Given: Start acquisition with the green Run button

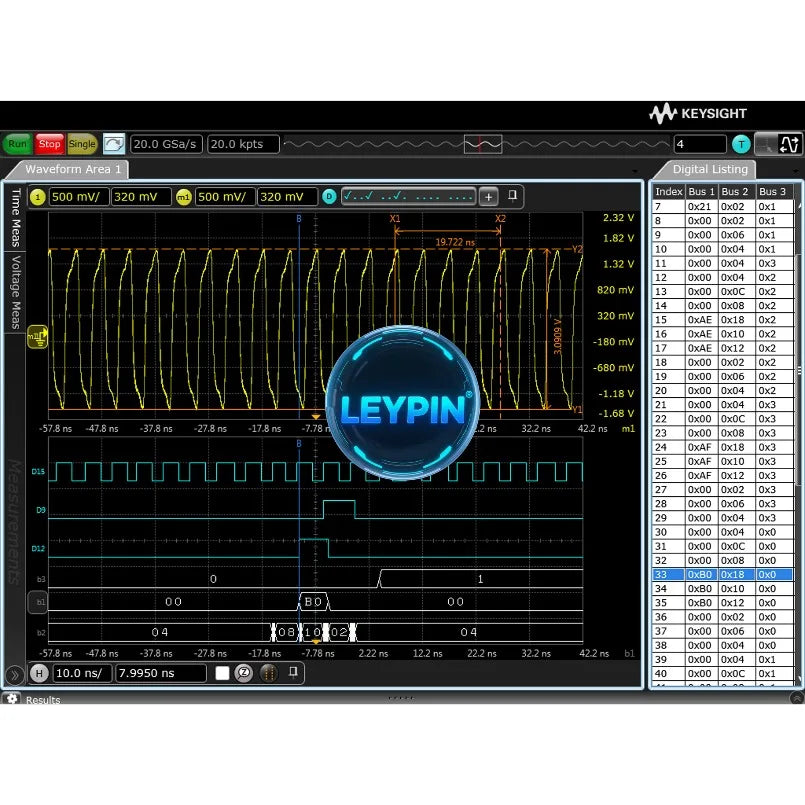Looking at the screenshot, I should 17,144.
